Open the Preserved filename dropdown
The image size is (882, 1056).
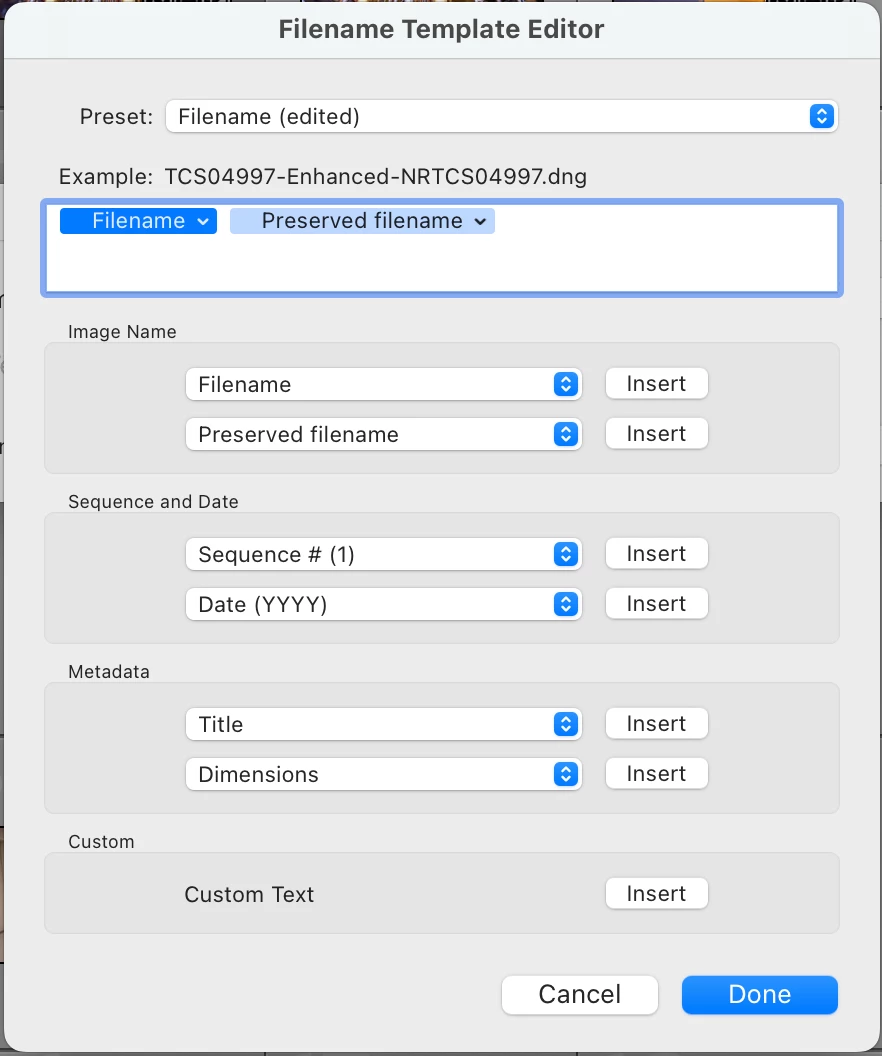384,434
